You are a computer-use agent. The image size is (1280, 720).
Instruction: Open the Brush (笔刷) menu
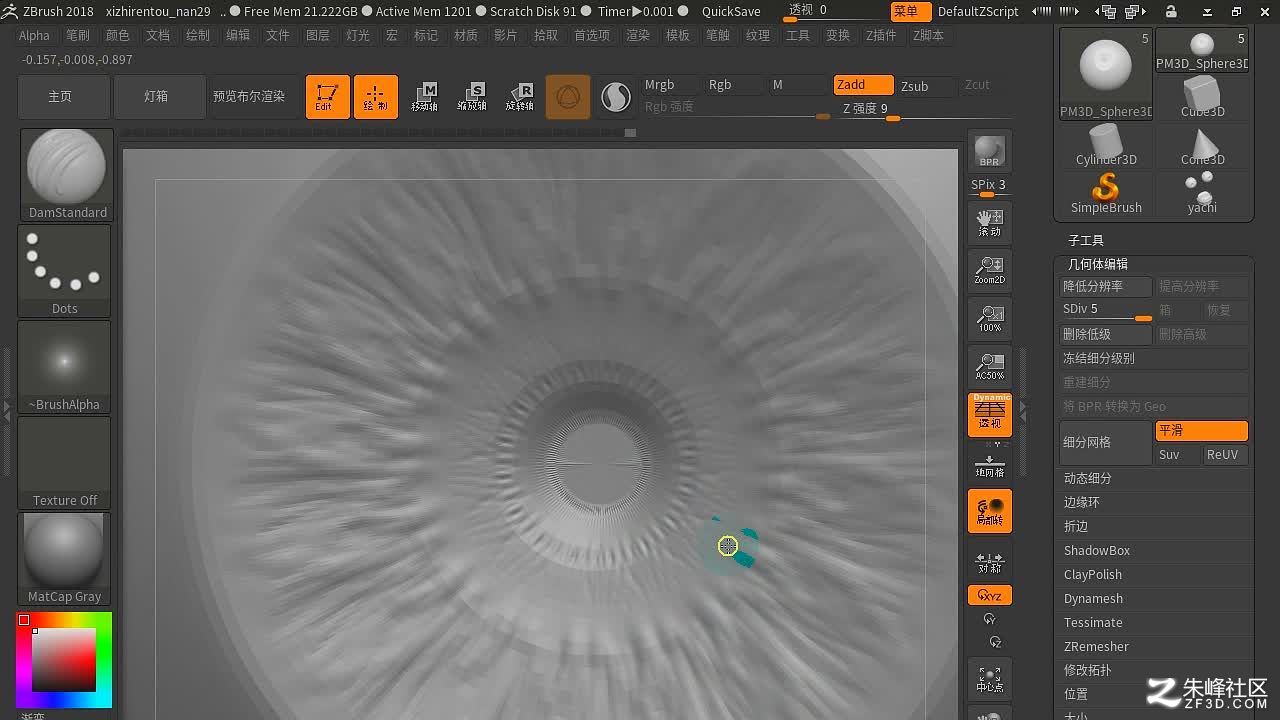[78, 35]
